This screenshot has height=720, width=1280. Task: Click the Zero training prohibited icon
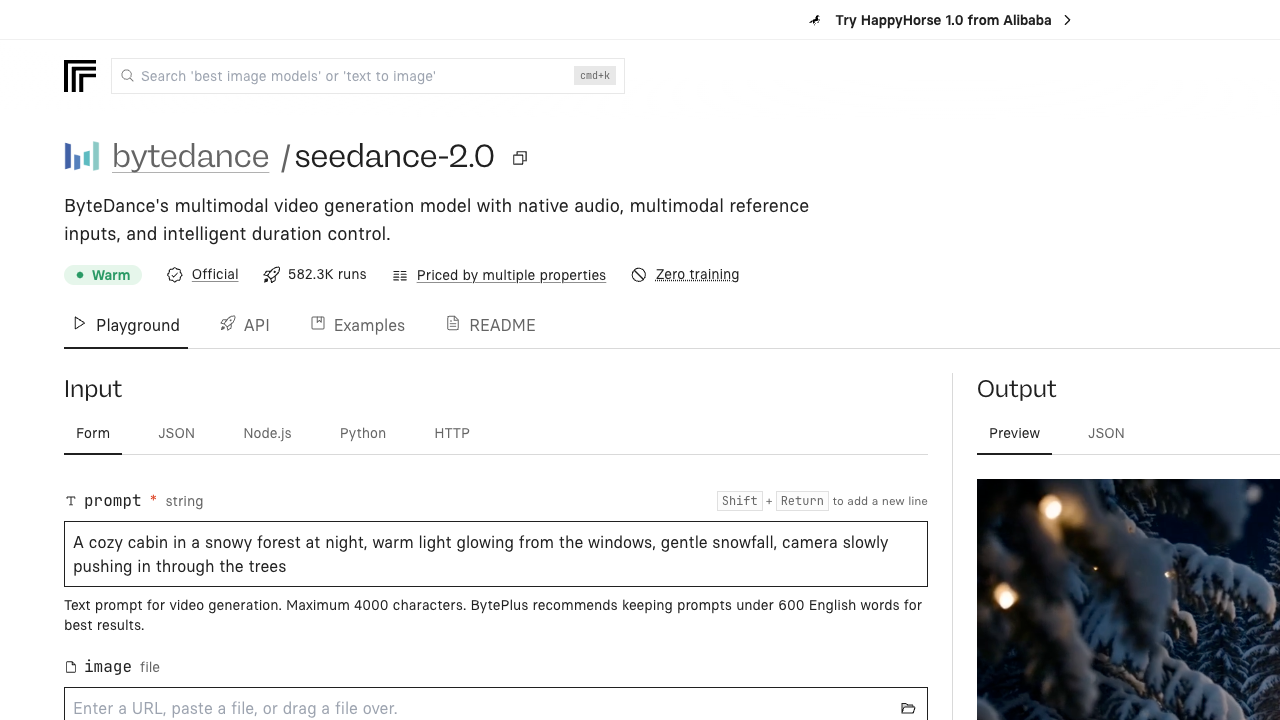[639, 275]
